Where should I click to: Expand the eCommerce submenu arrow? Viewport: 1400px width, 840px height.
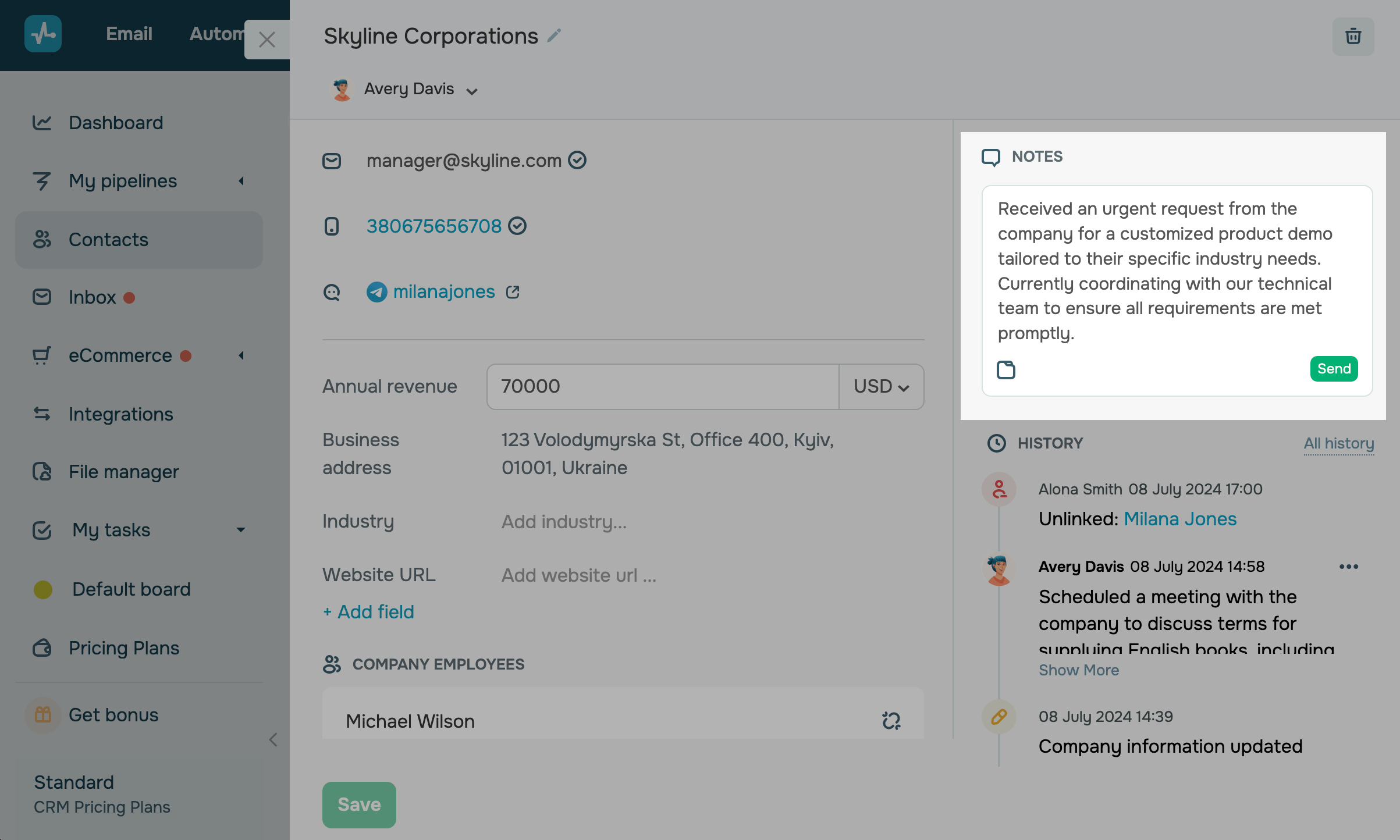click(x=241, y=355)
